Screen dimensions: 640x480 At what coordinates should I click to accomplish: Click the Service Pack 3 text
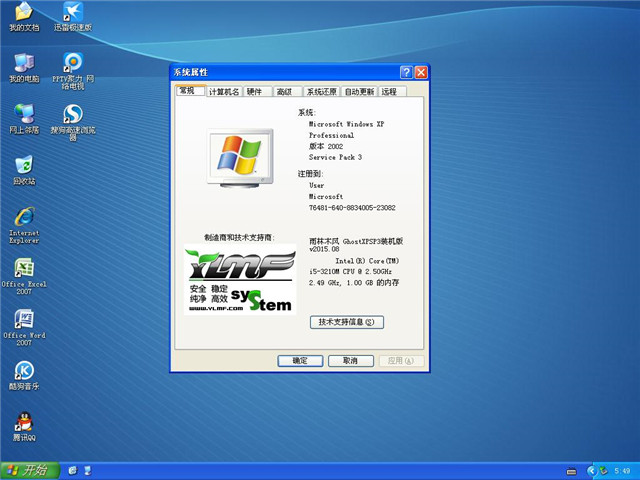(x=335, y=157)
